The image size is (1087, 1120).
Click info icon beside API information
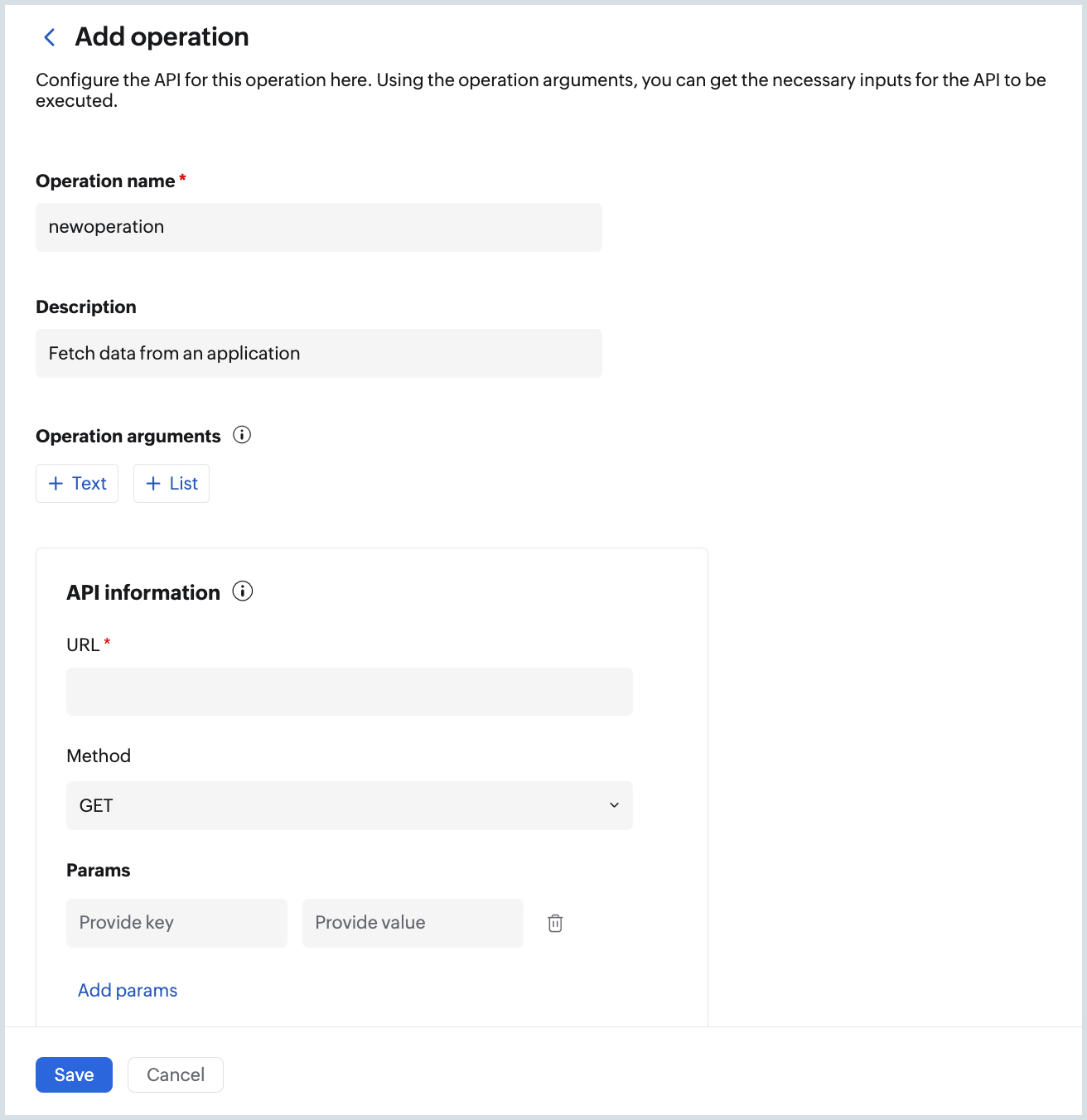243,591
